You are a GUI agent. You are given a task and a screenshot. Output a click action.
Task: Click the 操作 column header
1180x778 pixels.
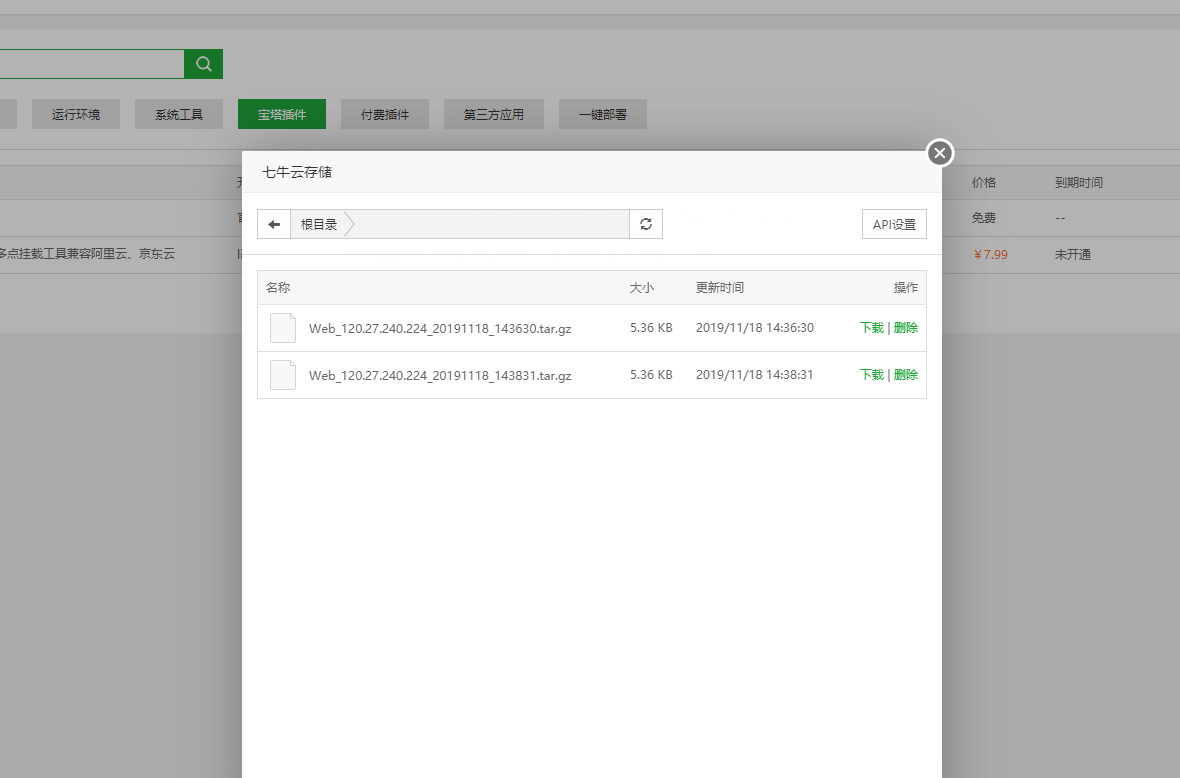click(x=905, y=287)
